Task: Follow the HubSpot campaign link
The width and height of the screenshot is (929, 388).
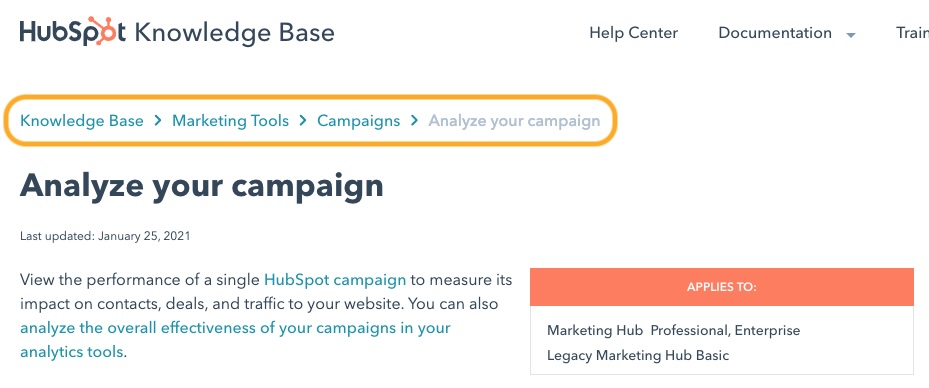Action: (335, 280)
